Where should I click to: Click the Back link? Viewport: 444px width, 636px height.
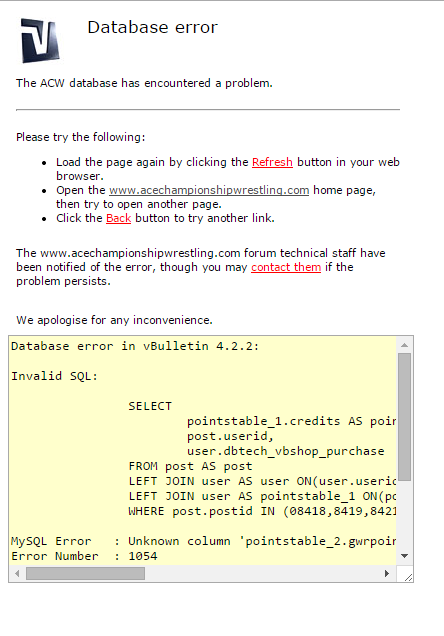click(118, 218)
